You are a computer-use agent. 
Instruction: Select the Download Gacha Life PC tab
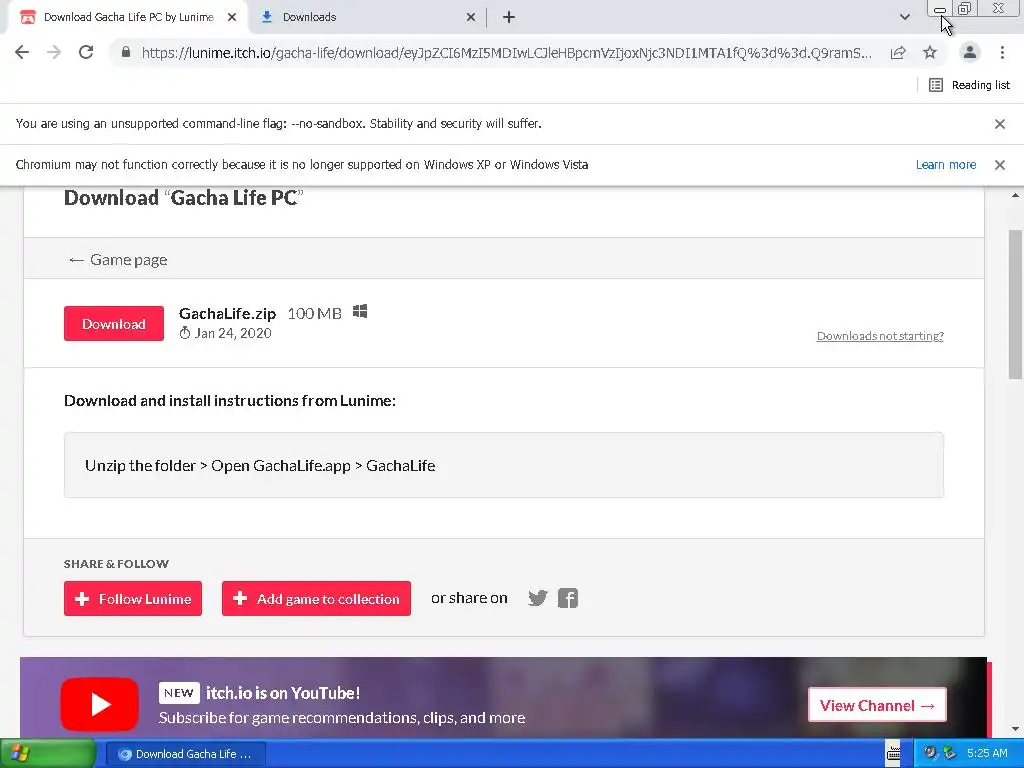[x=127, y=17]
